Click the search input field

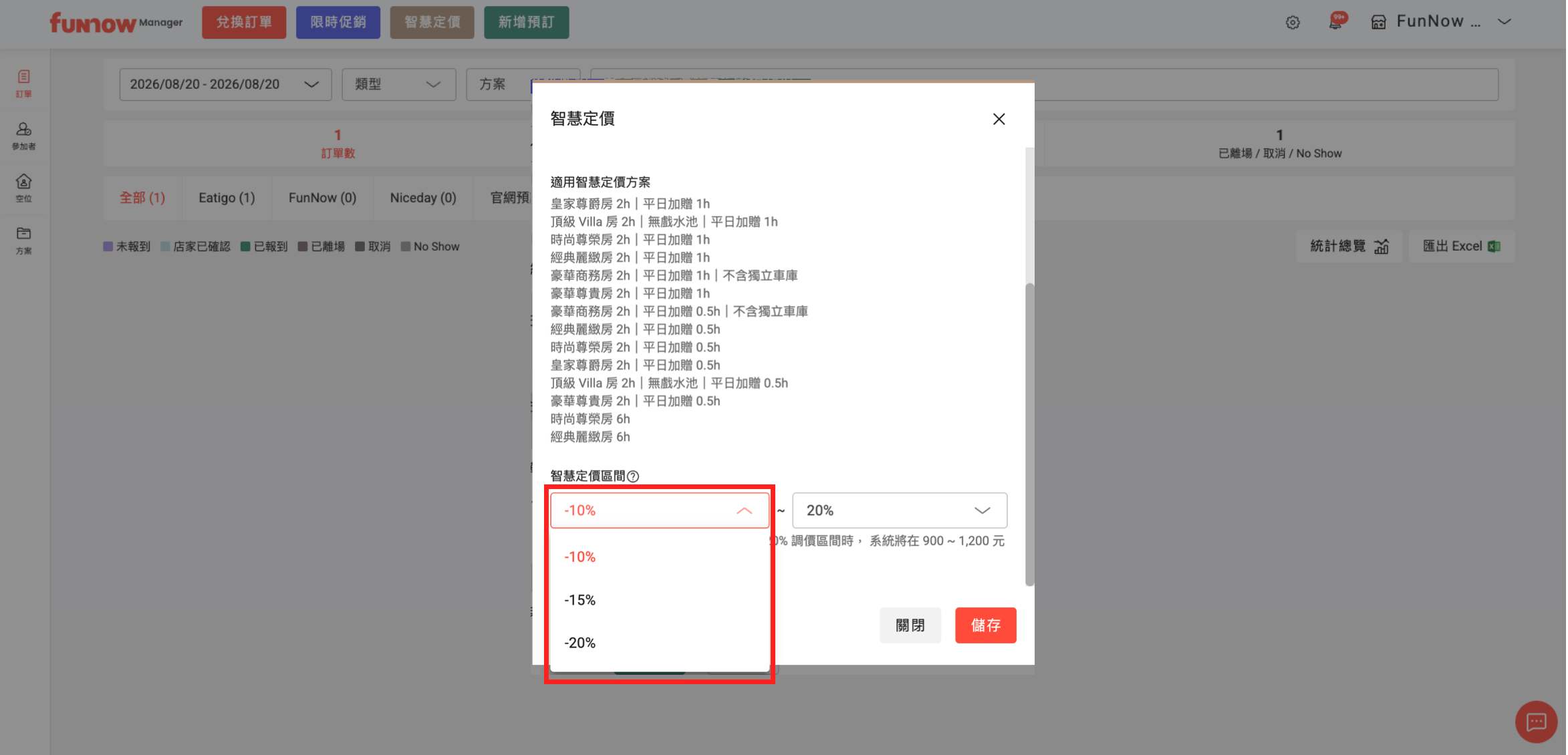(x=1044, y=84)
